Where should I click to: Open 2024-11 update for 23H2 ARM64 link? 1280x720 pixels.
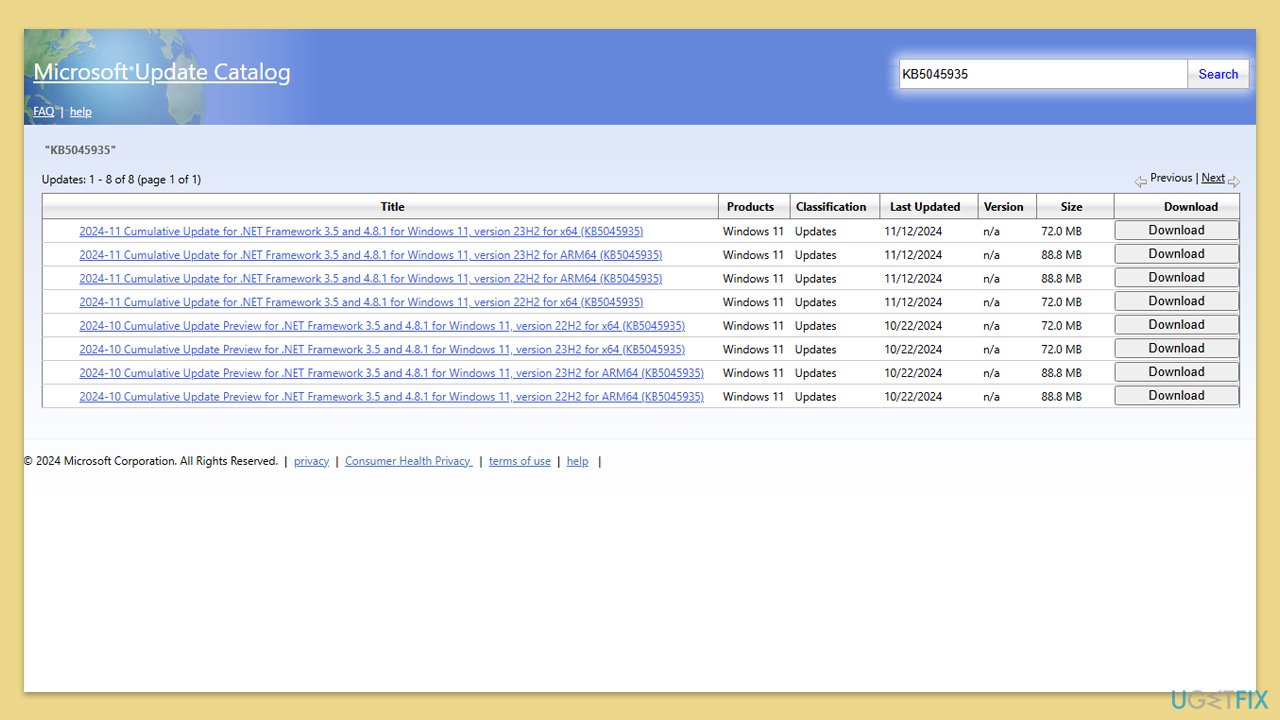point(371,255)
